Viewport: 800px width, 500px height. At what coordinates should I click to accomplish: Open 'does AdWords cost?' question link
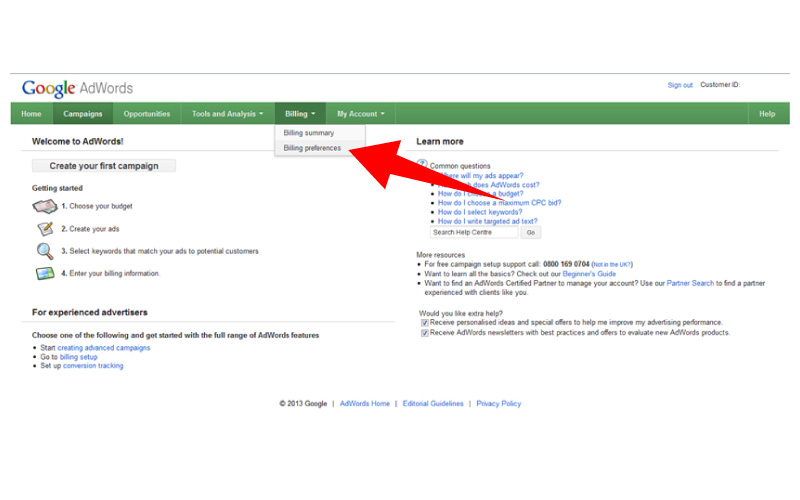(488, 185)
